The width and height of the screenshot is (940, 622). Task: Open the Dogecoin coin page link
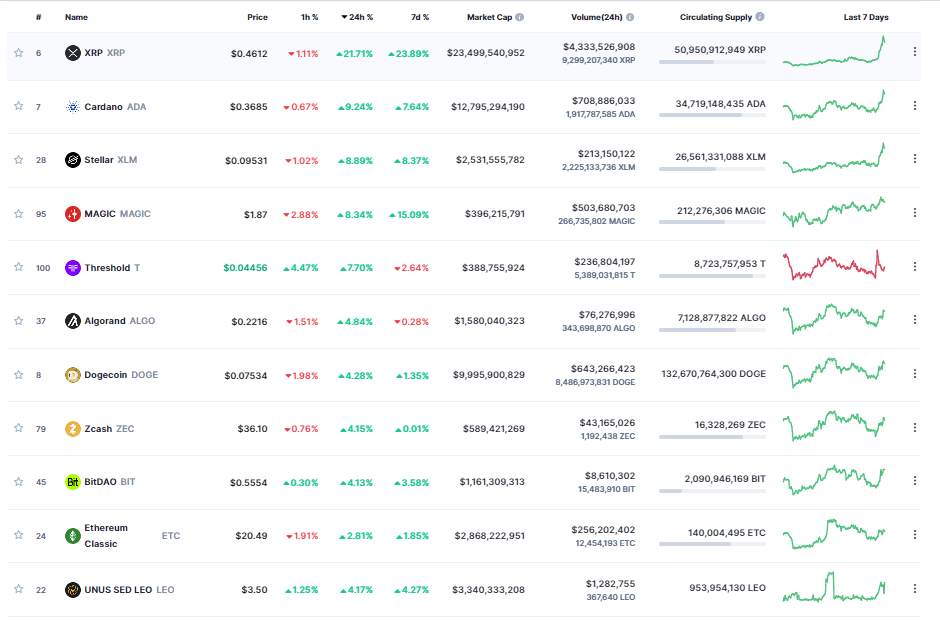click(121, 375)
